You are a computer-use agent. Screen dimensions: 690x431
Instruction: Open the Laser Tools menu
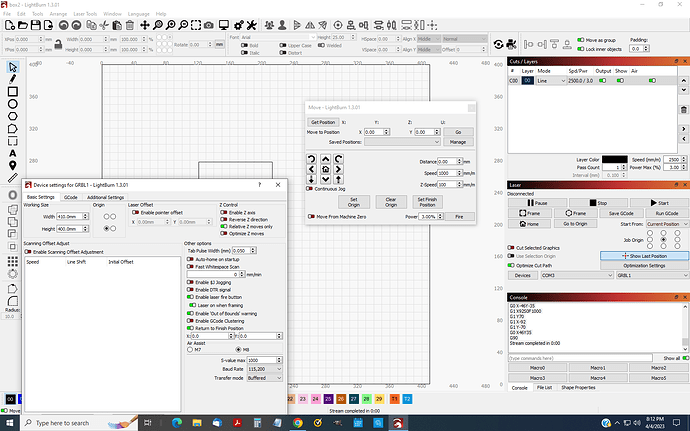[85, 14]
